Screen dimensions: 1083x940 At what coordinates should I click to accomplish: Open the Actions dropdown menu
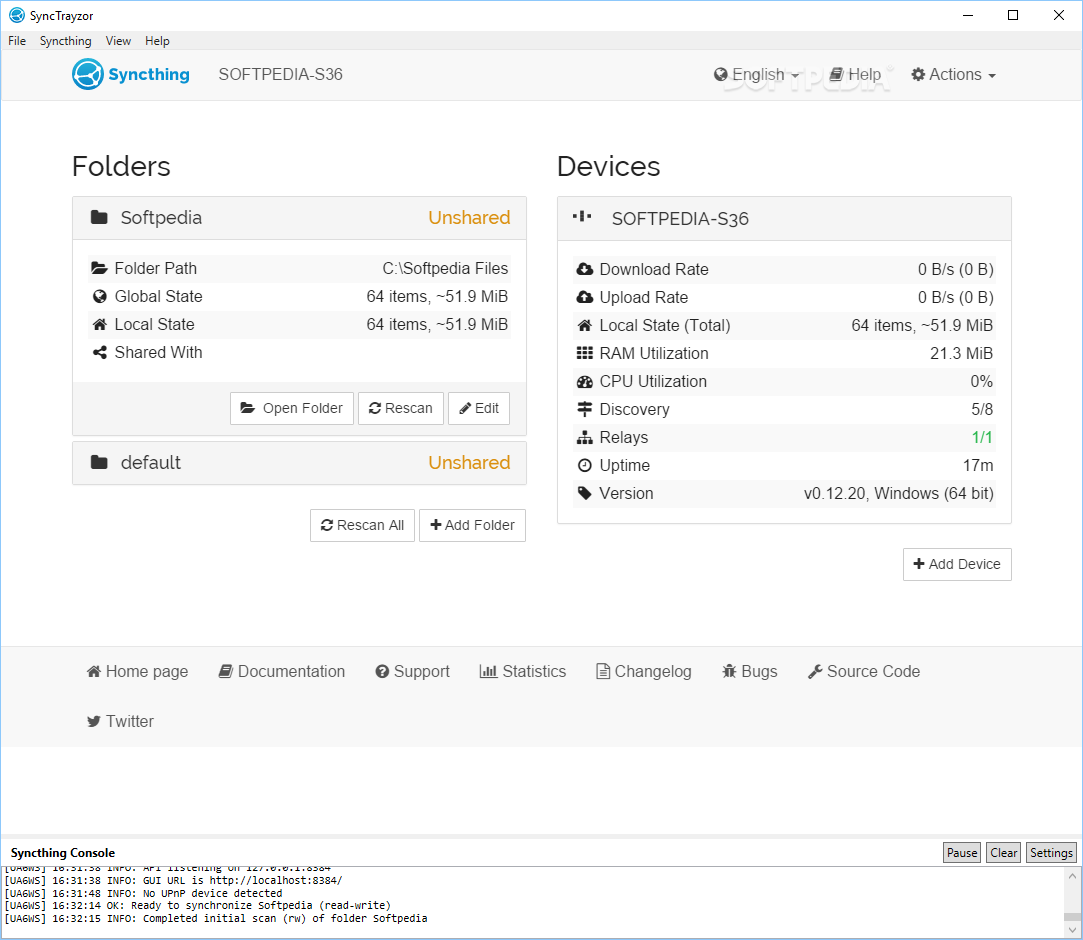(953, 75)
